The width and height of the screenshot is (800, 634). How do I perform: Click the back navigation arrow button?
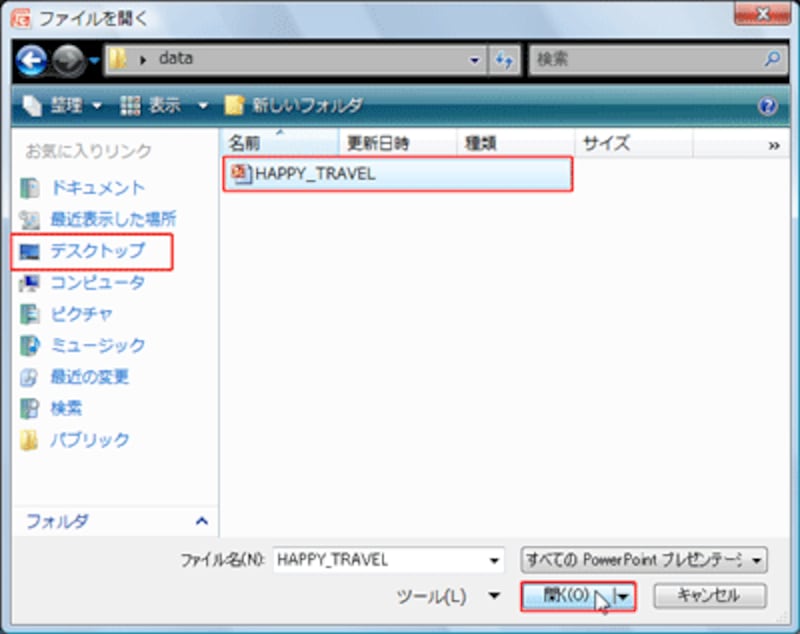[x=31, y=60]
